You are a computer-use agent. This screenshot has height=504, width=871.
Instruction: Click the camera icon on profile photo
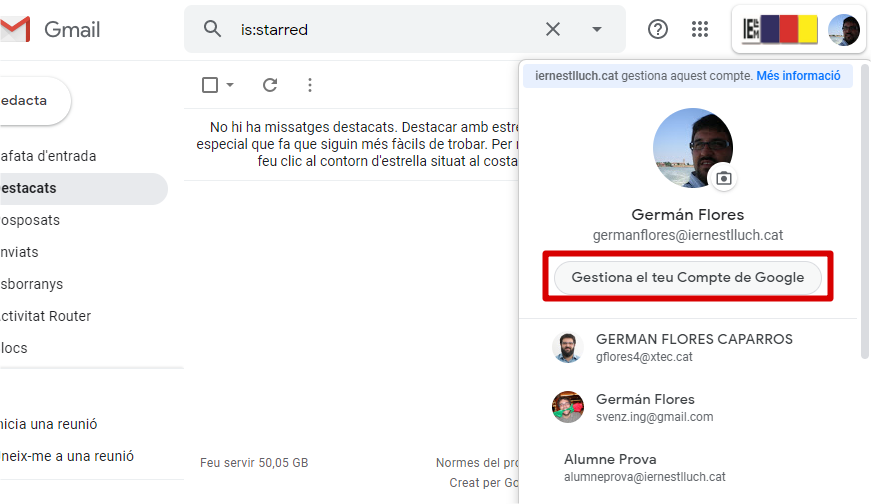point(724,178)
